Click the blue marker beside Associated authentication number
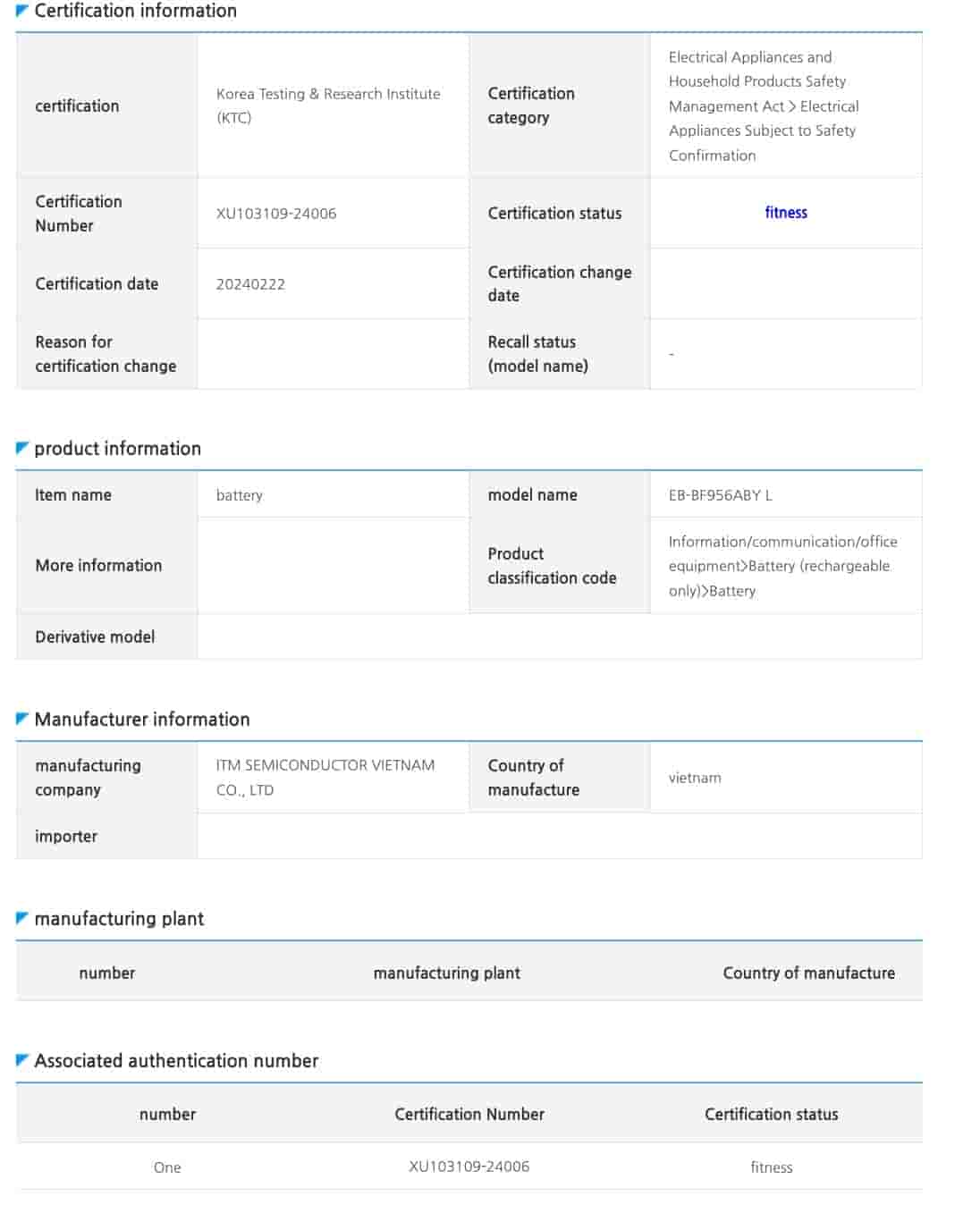Screen dimensions: 980x1205 coord(22,1060)
